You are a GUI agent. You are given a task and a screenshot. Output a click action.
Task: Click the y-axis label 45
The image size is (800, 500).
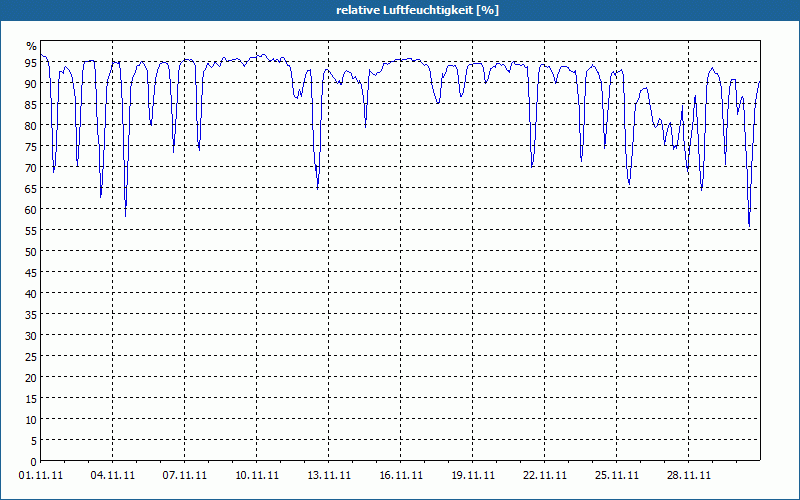pos(31,272)
